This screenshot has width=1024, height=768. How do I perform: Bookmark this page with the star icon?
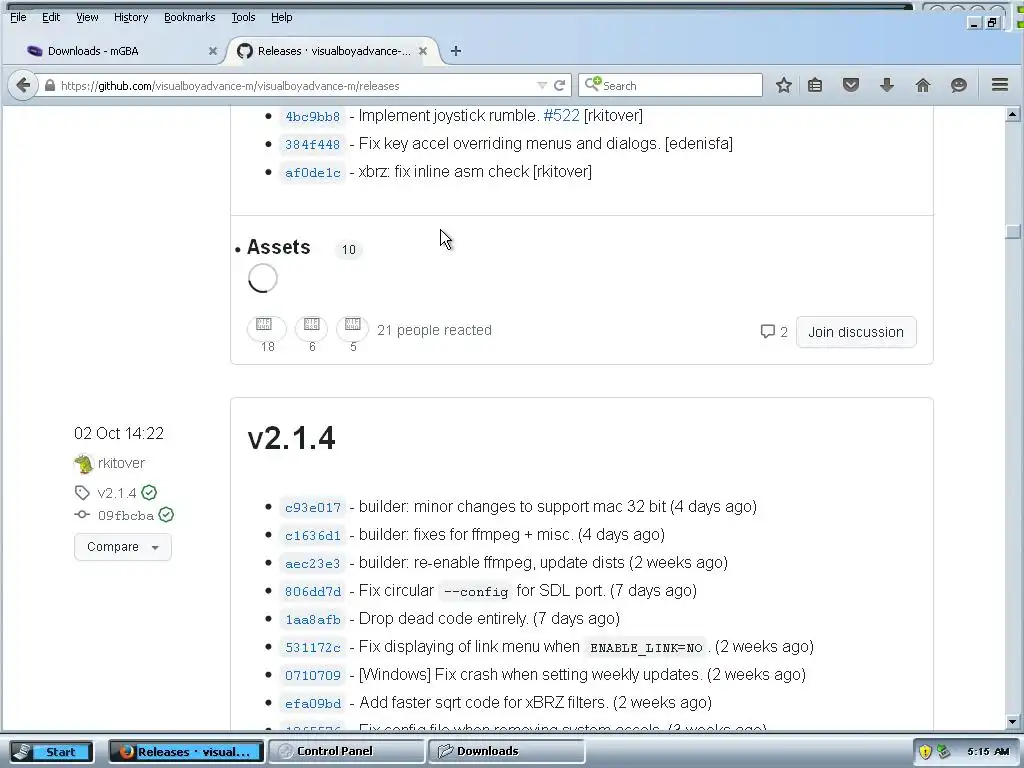(784, 85)
